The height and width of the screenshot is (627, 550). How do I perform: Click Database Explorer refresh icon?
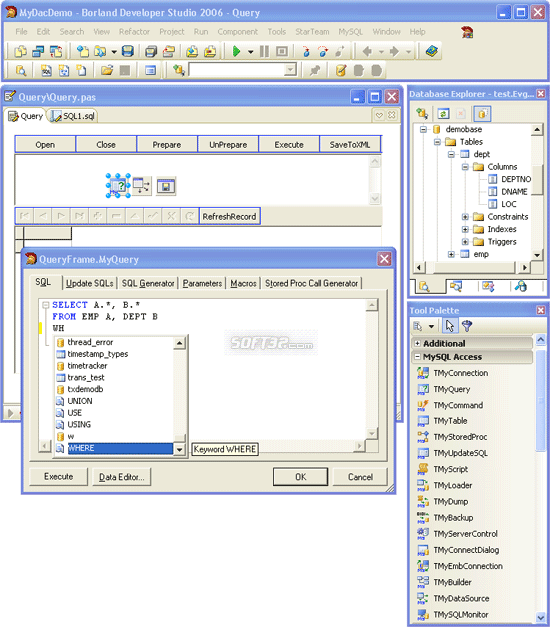click(443, 114)
